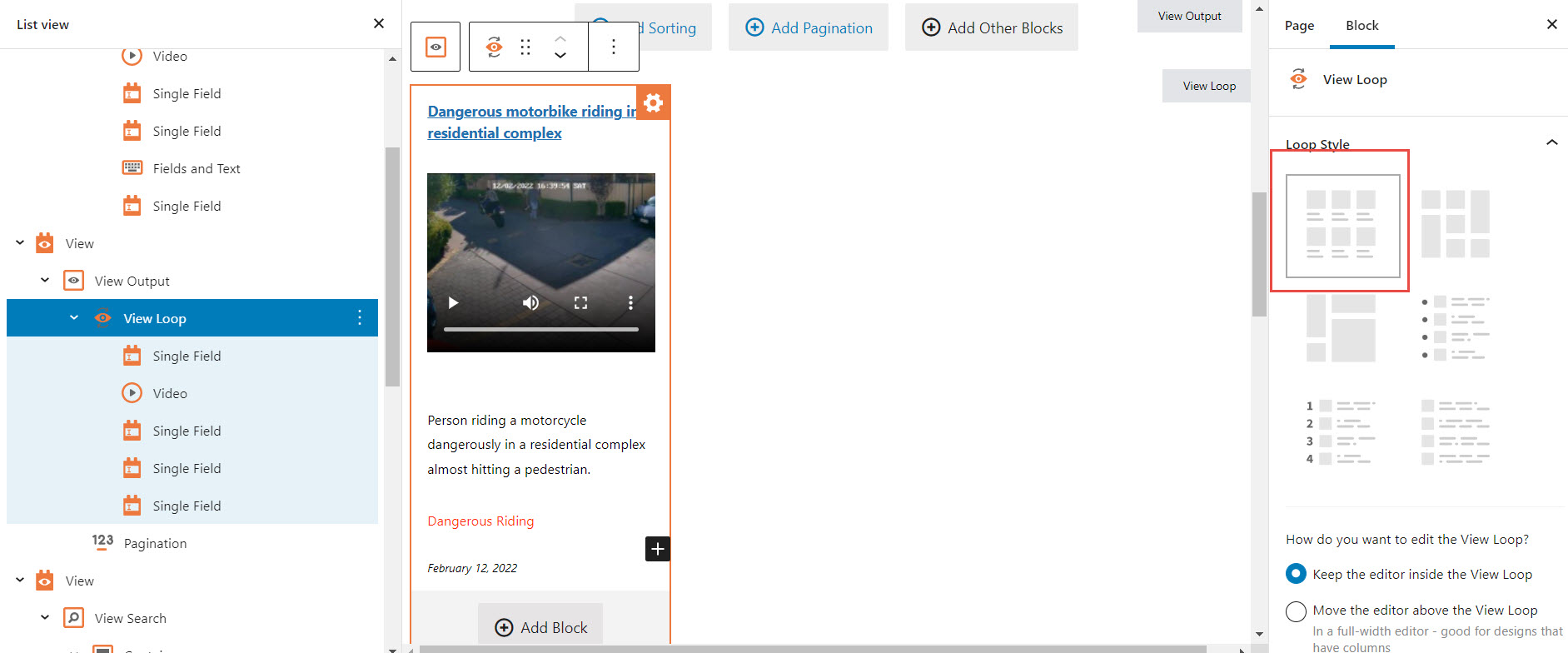1568x653 pixels.
Task: Select the Pagination list item
Action: 192,543
